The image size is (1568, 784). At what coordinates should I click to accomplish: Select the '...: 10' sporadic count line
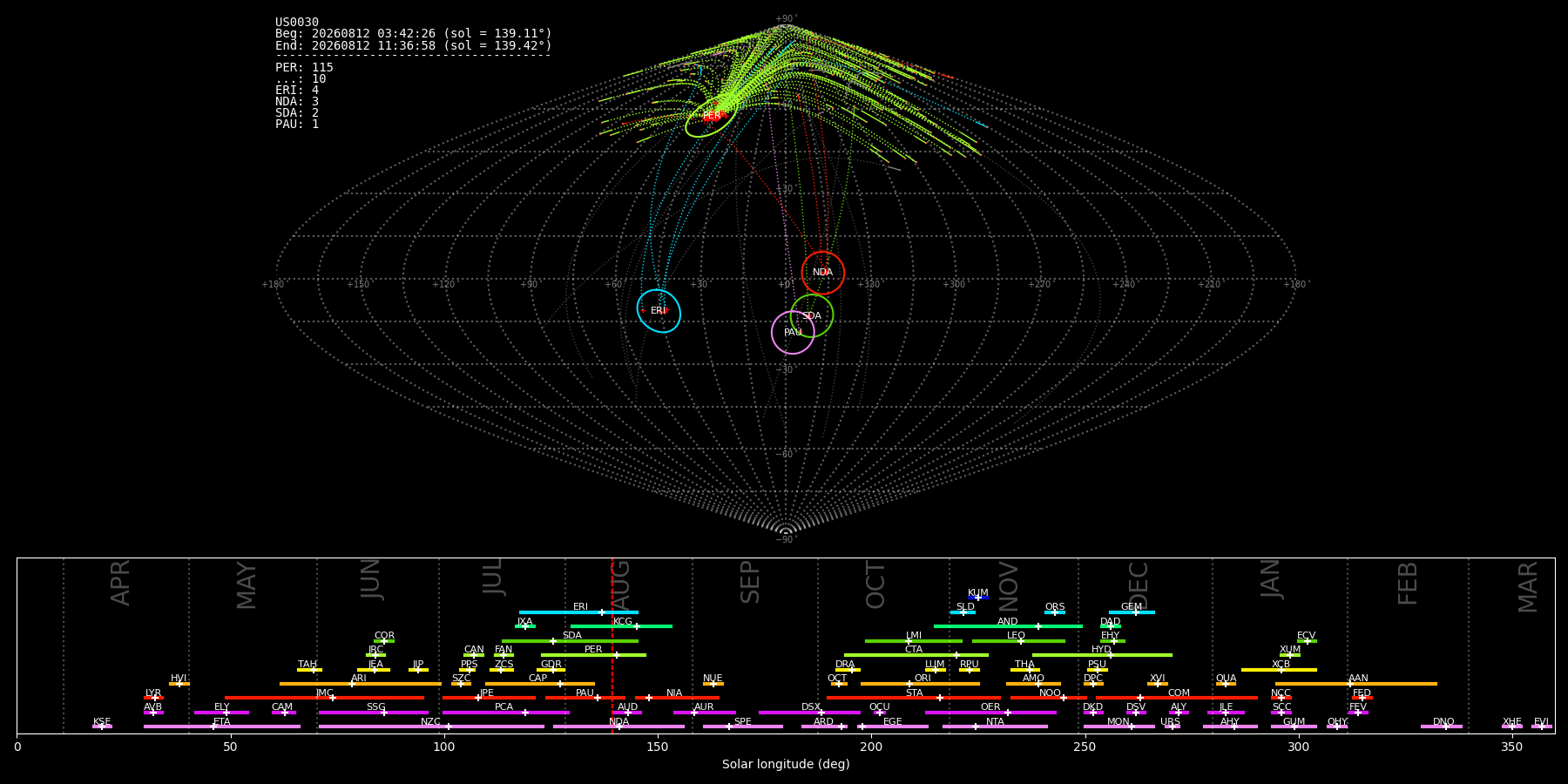coord(301,79)
